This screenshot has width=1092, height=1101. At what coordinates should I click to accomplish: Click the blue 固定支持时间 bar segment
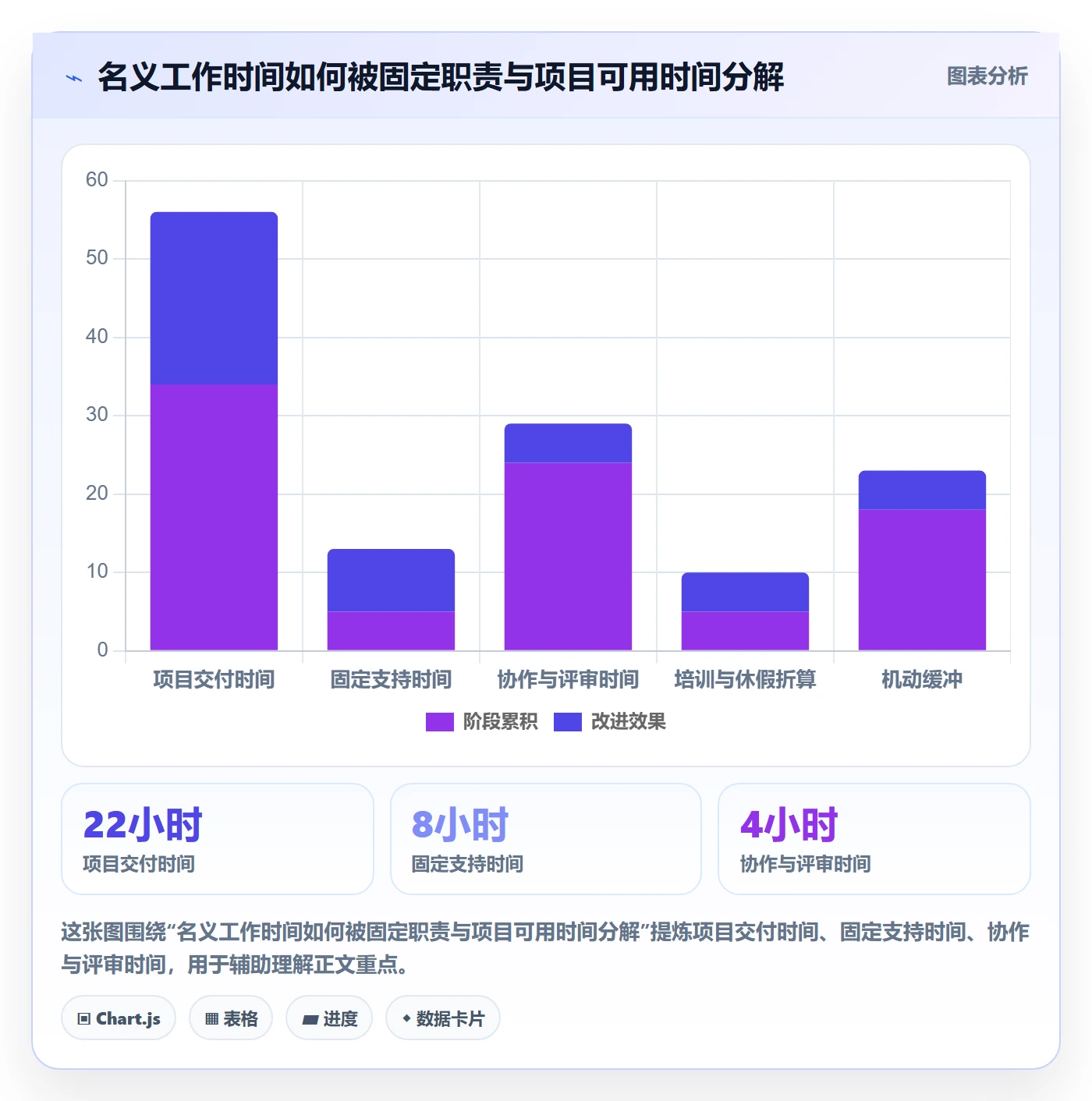tap(391, 580)
